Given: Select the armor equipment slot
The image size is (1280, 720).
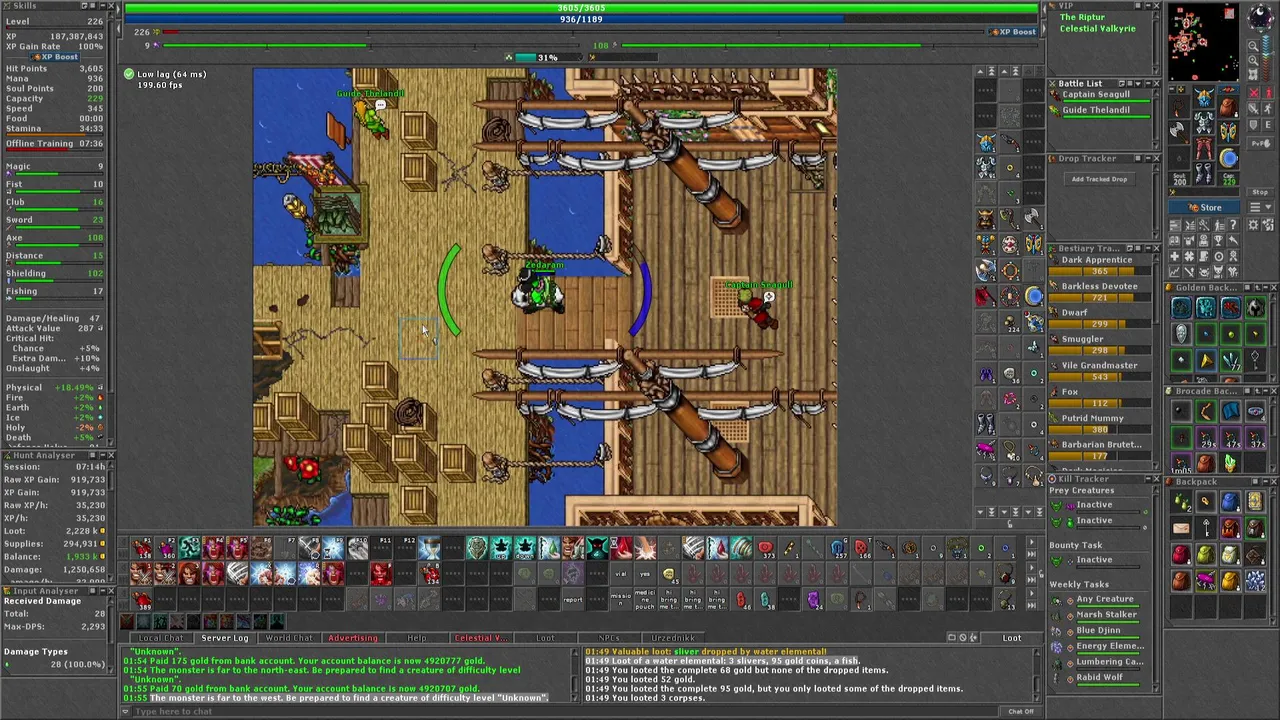Looking at the screenshot, I should coord(1205,122).
